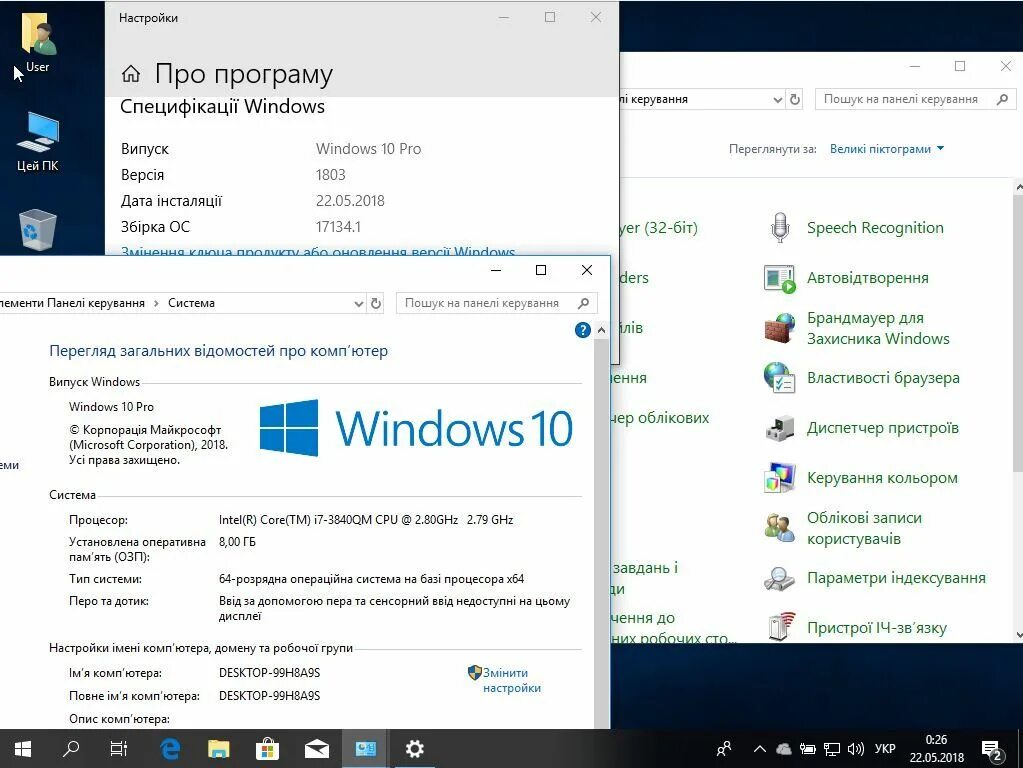Open the Властивості браузера globe icon
1023x768 pixels.
click(780, 378)
